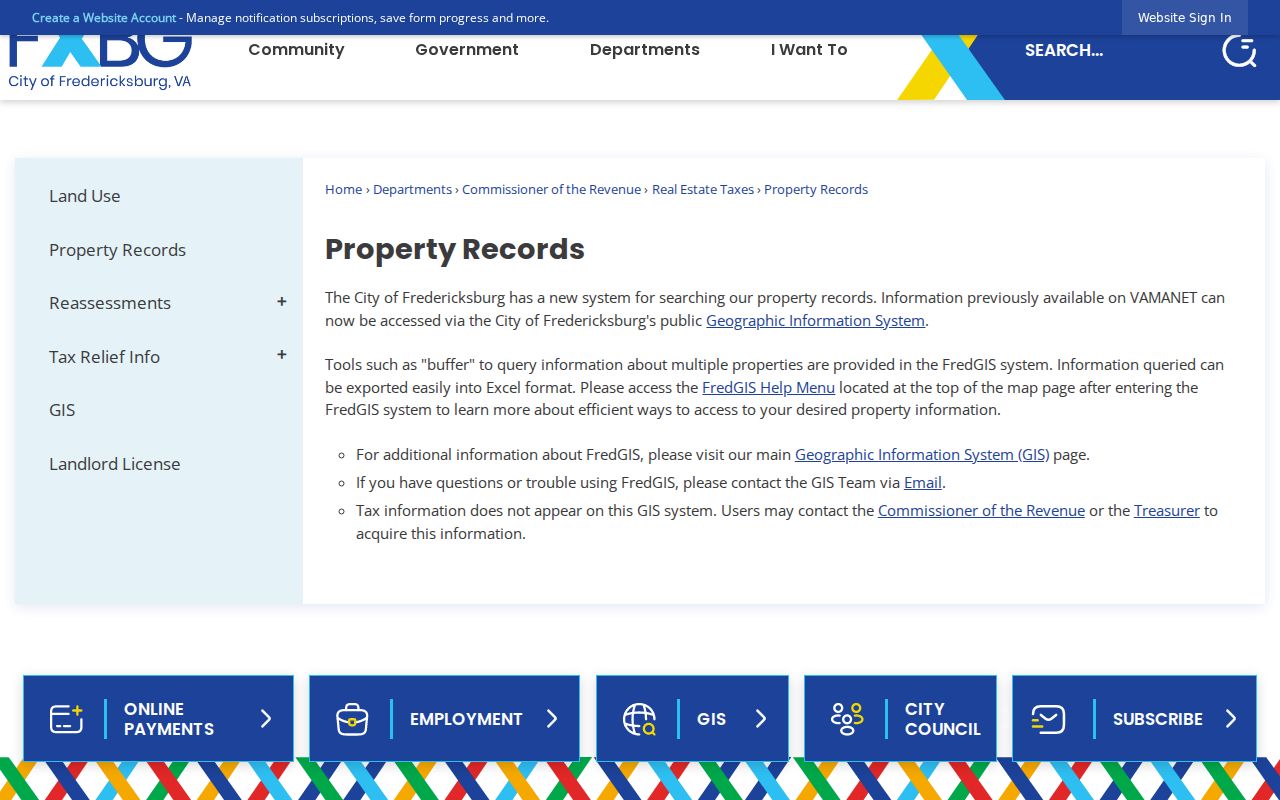Image resolution: width=1280 pixels, height=800 pixels.
Task: Click the Employment briefcase icon
Action: [352, 718]
